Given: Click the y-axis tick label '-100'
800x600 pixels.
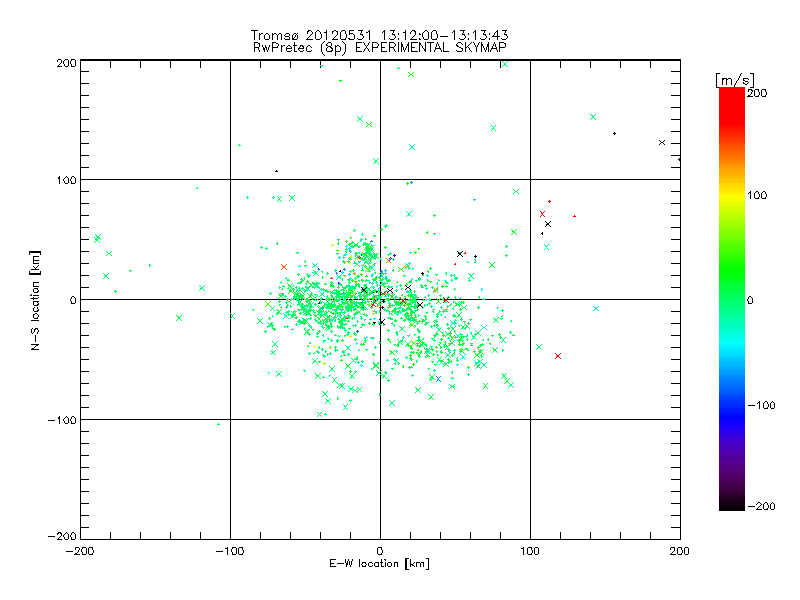Looking at the screenshot, I should coord(62,420).
